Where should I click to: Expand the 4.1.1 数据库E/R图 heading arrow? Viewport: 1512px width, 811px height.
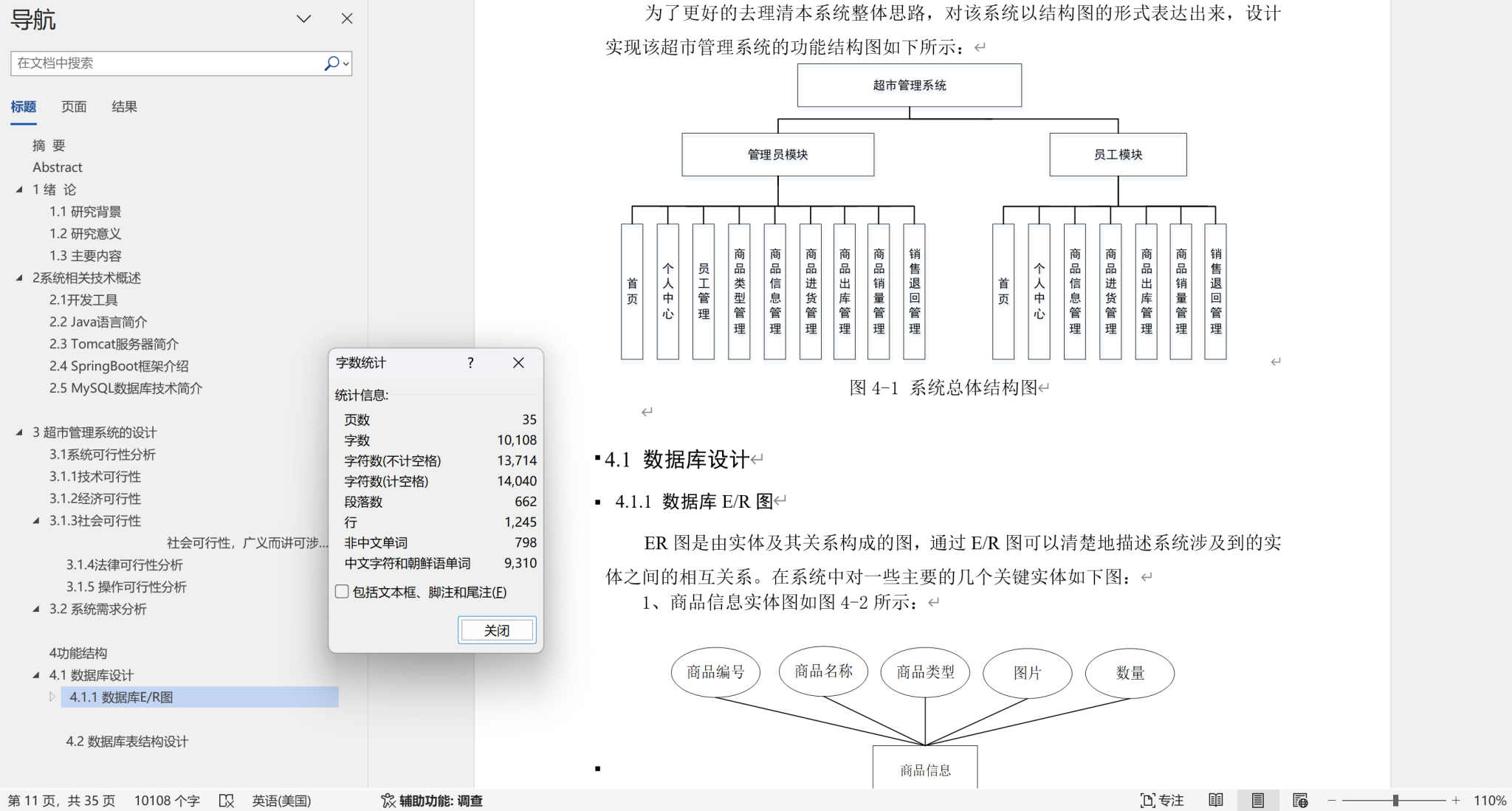[52, 697]
